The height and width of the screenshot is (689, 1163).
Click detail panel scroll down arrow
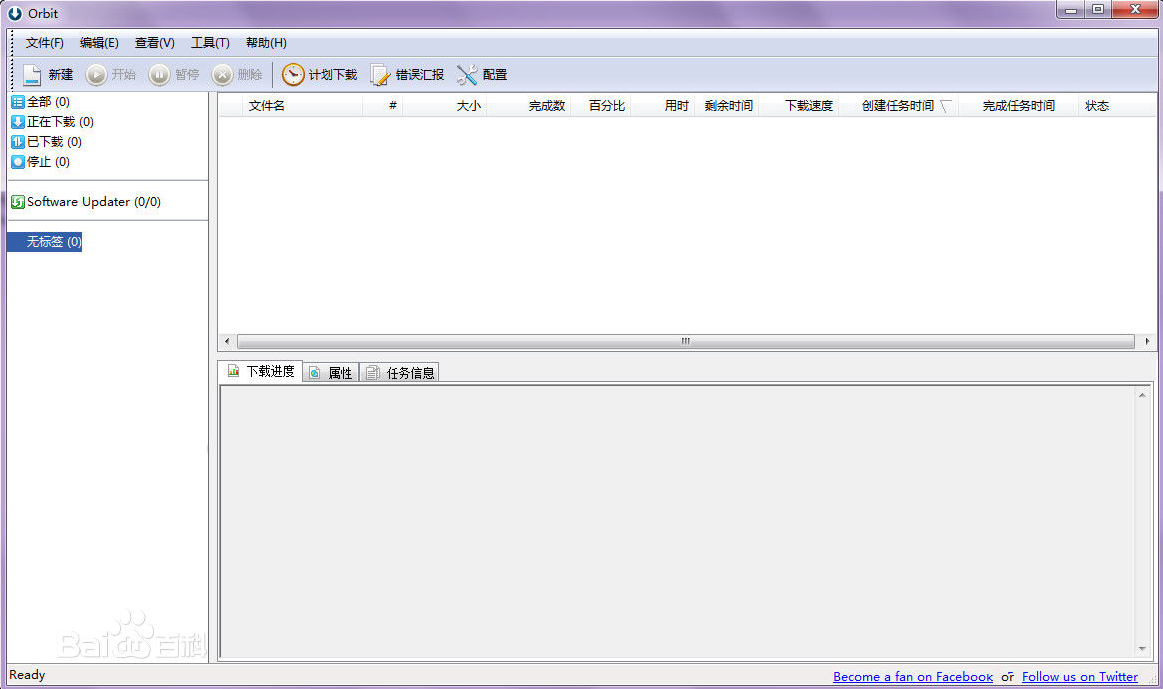click(1142, 649)
